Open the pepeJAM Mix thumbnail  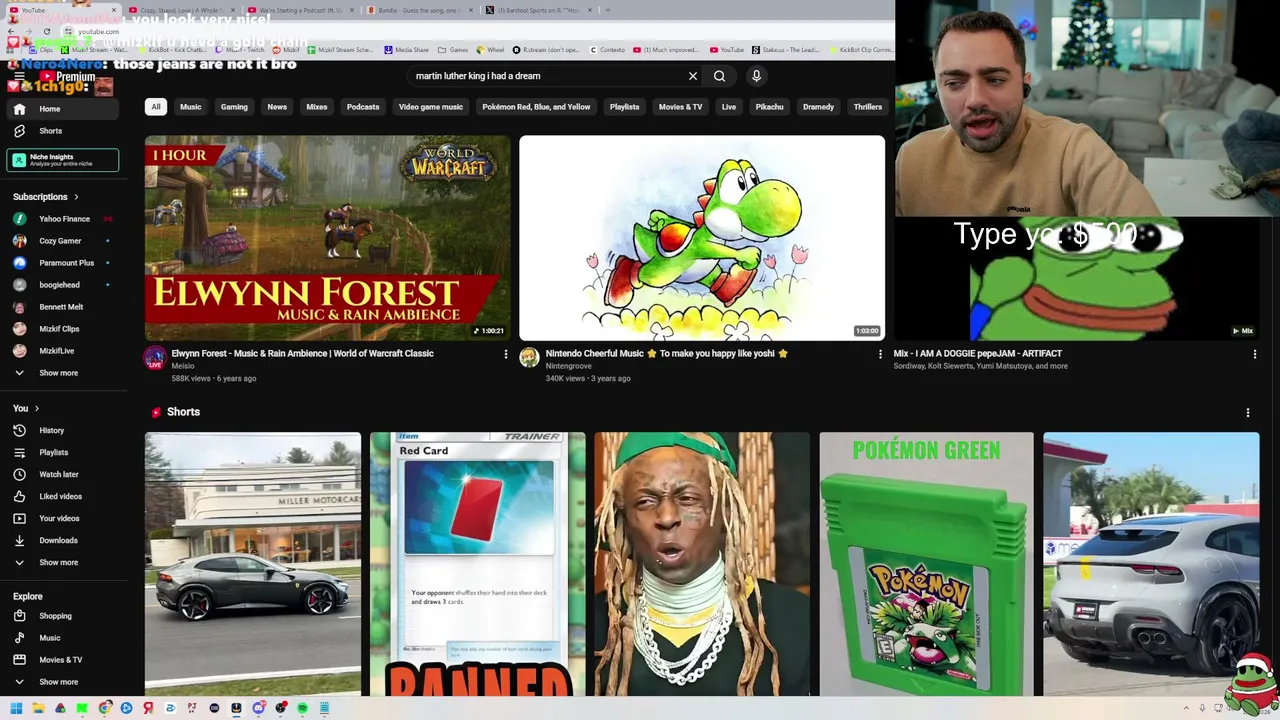pyautogui.click(x=1077, y=277)
